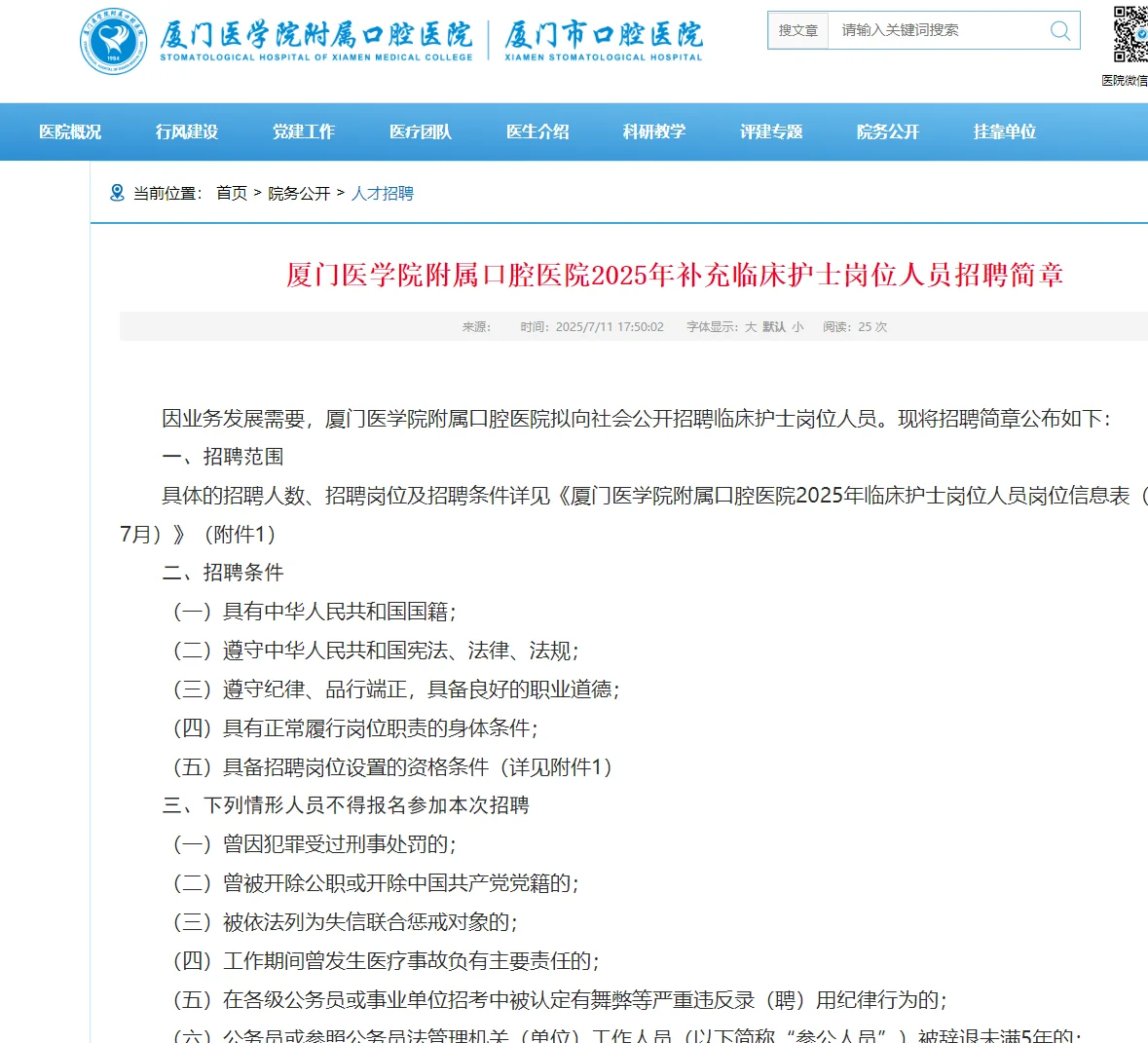Open the 科研教学 menu
This screenshot has height=1043, width=1148.
(653, 131)
